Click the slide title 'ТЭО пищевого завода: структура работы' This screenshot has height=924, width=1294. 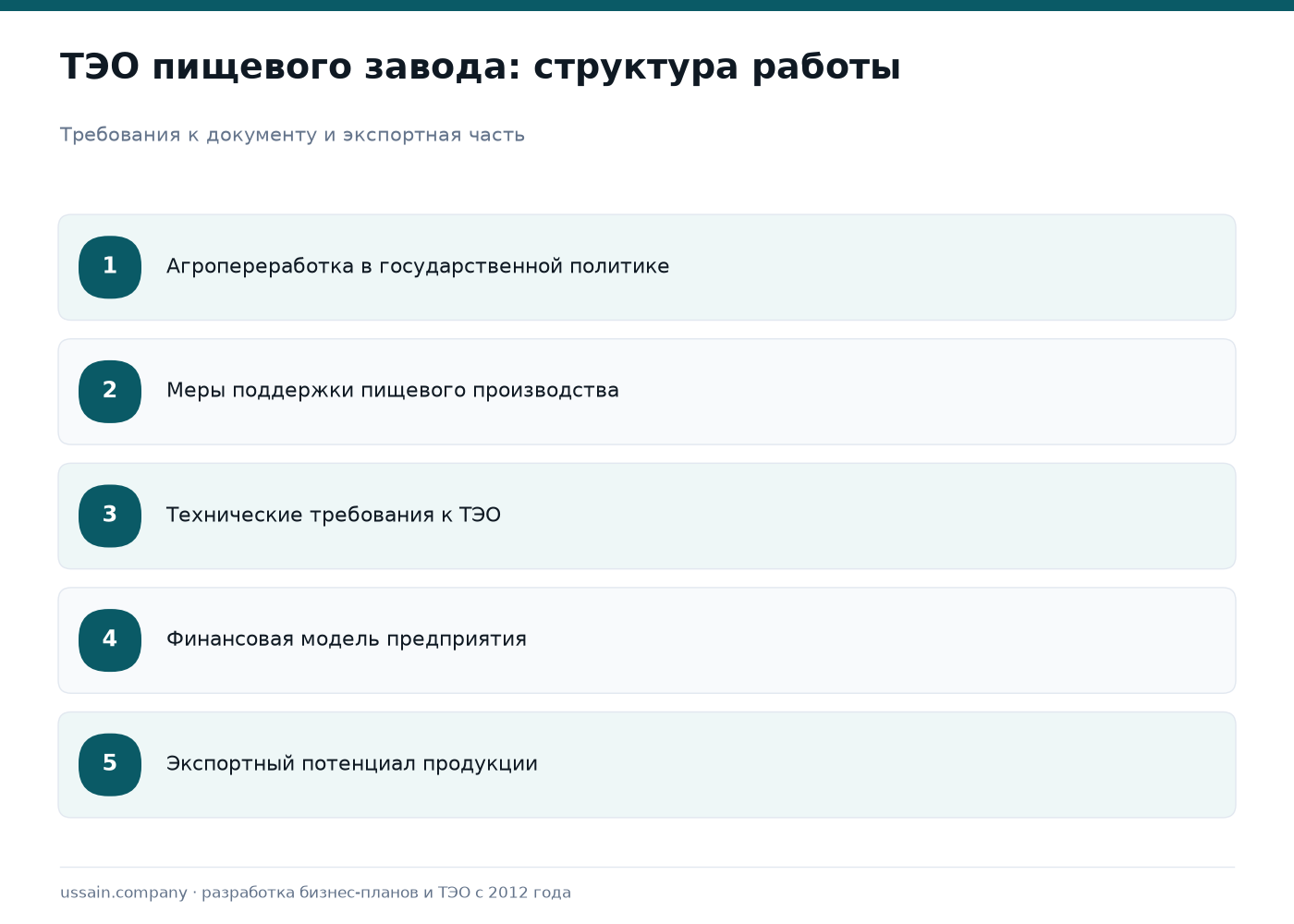coord(481,67)
